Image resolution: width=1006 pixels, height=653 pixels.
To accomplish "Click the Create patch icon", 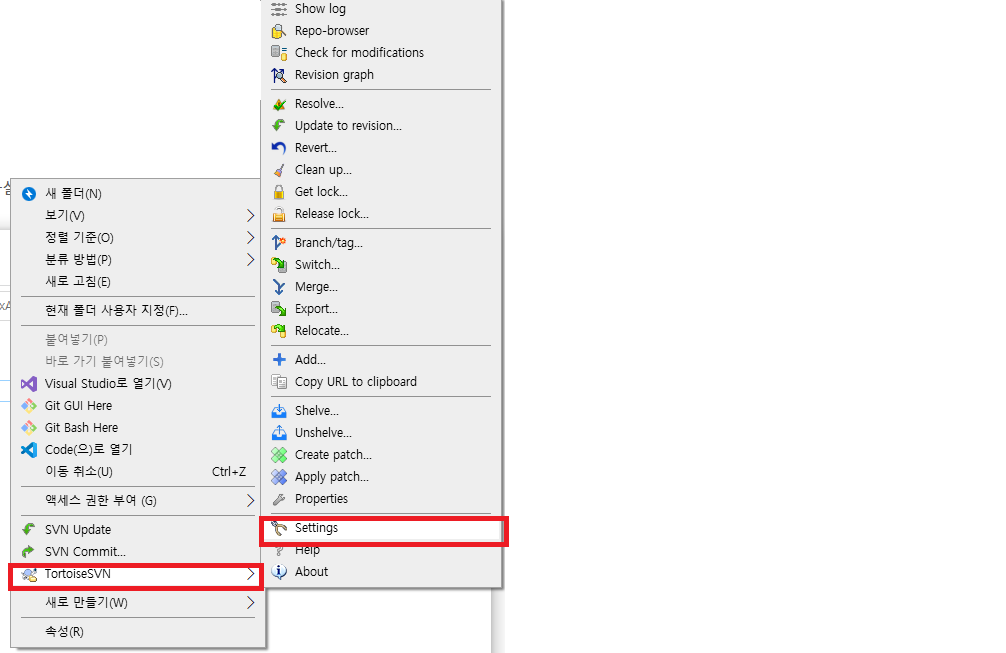I will 278,455.
